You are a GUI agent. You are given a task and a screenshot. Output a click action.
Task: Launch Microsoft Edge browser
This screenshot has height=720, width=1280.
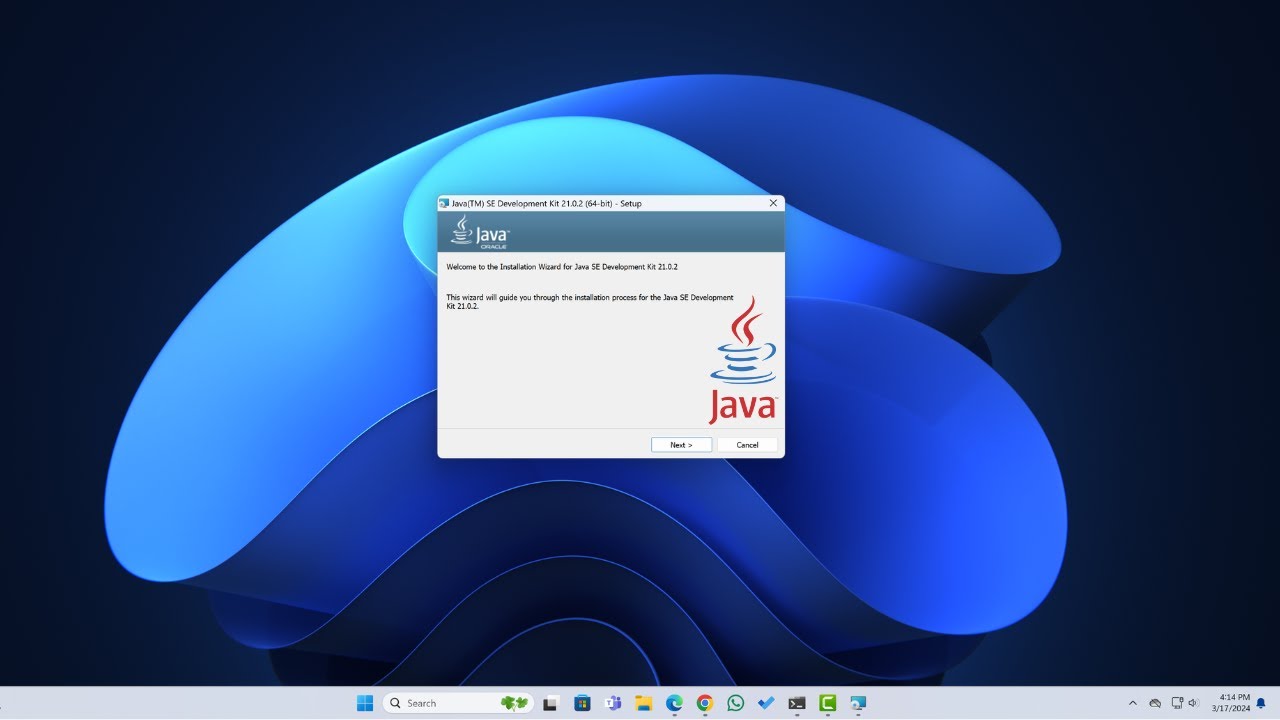click(674, 703)
